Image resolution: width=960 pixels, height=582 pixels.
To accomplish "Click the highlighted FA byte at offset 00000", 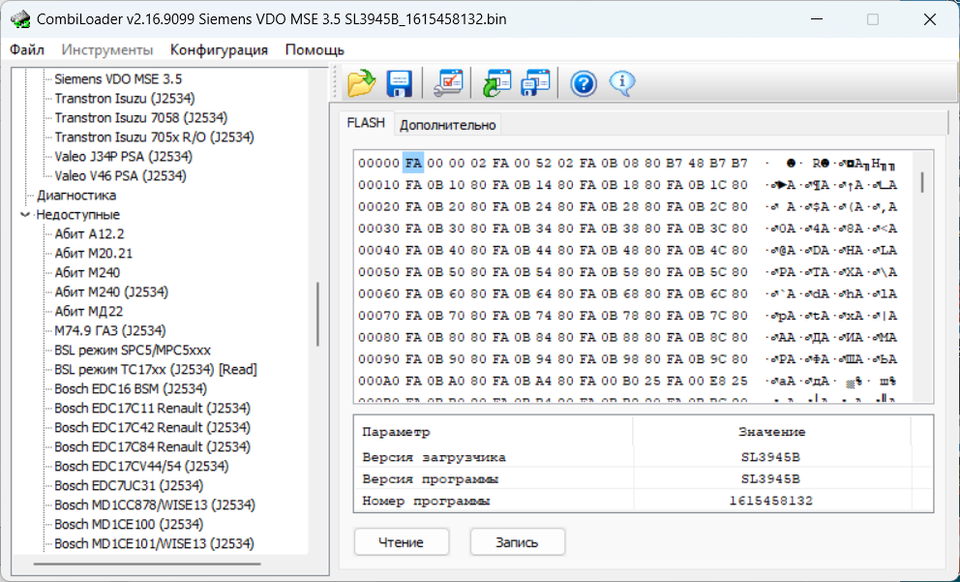I will tap(413, 163).
